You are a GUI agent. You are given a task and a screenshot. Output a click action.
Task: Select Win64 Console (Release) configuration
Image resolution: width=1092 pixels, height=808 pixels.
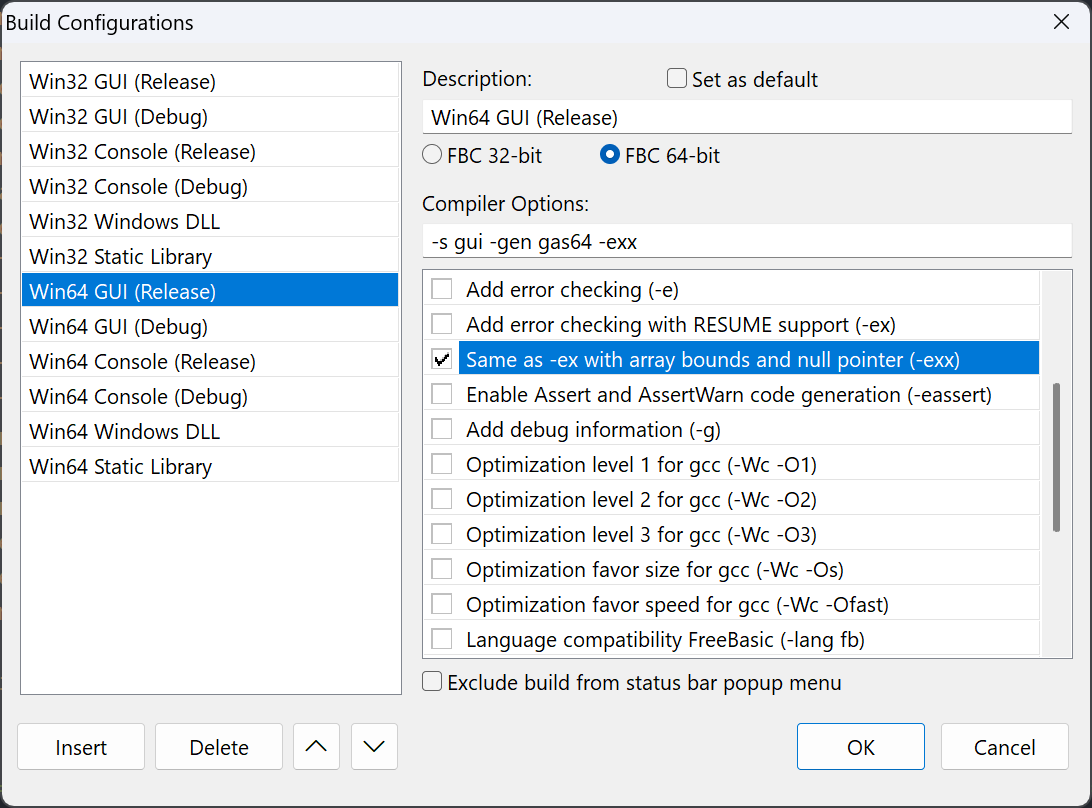pos(210,362)
